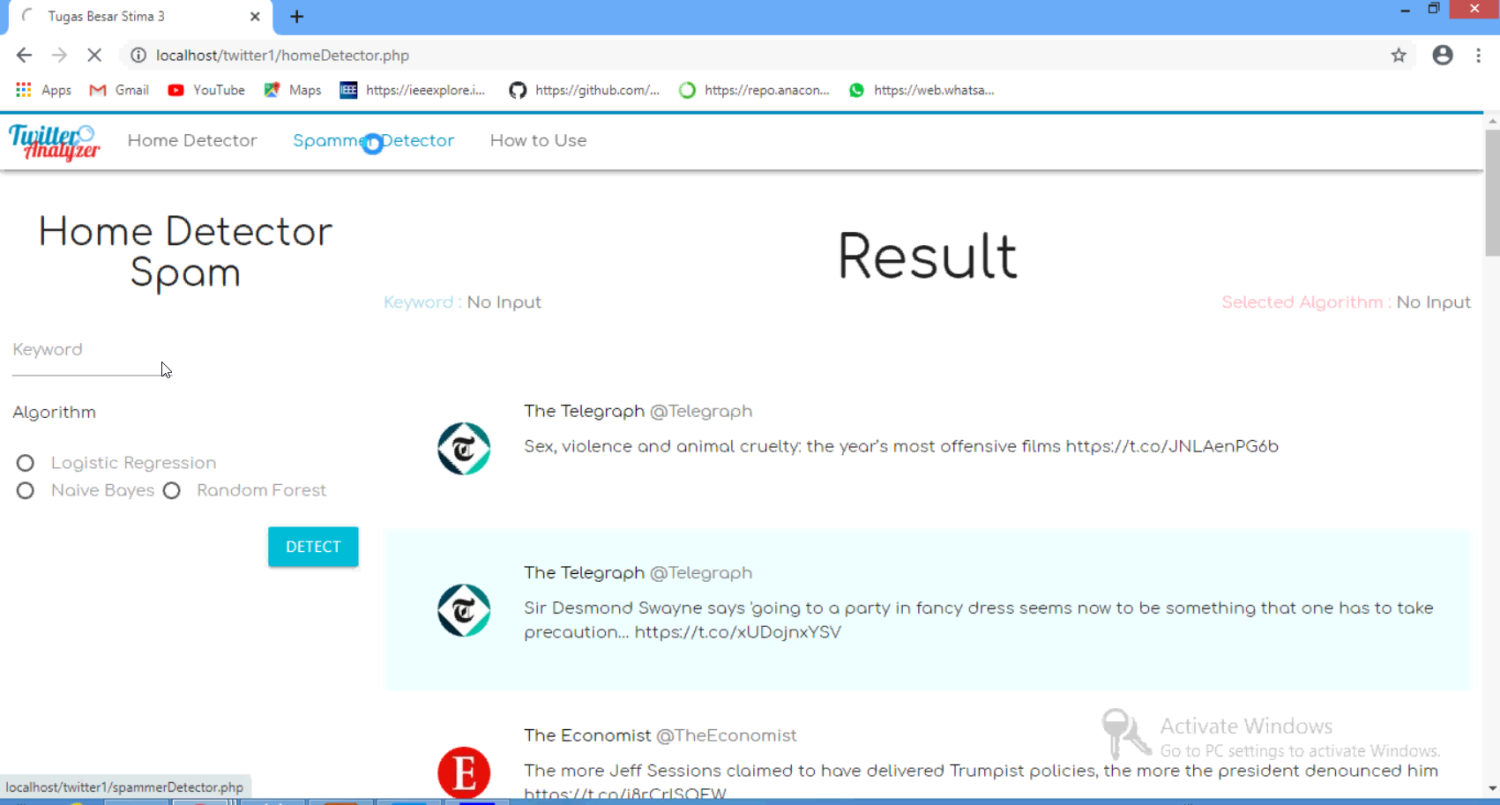The height and width of the screenshot is (805, 1500).
Task: Open the YouTube bookmark
Action: click(206, 90)
